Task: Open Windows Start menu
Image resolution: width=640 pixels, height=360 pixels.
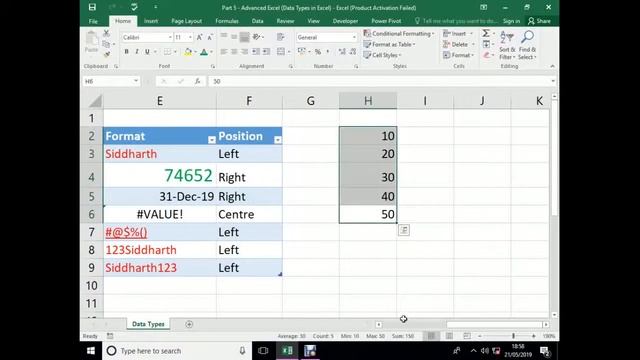Action: point(91,351)
